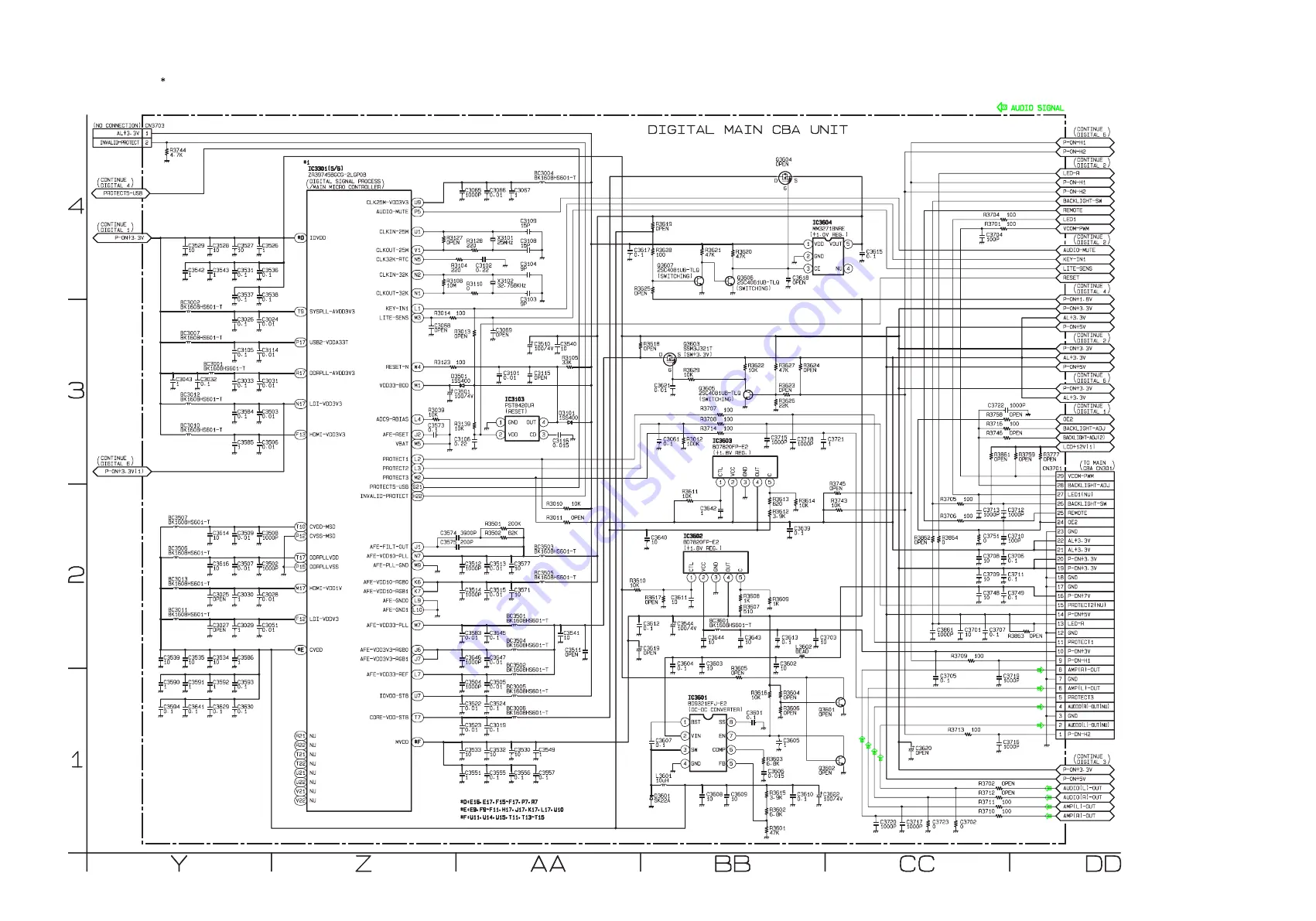Click the LCD+12V(1) signal connector
Viewport: 1316px width, 921px height.
coord(1085,447)
